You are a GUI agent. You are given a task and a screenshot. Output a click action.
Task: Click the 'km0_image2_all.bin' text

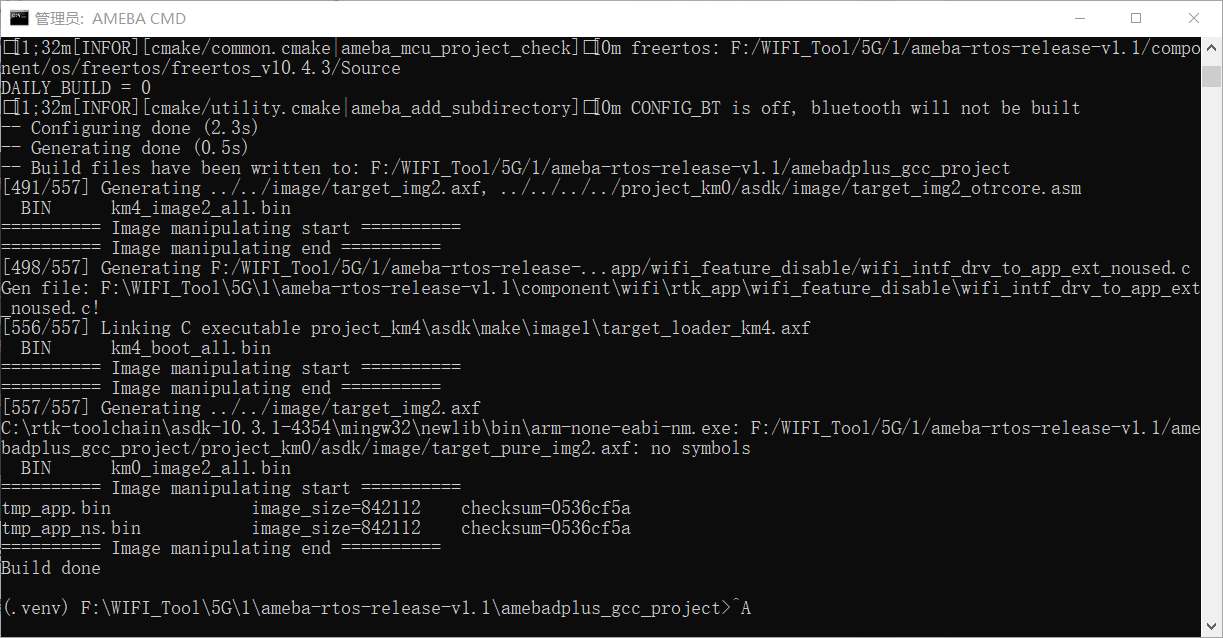(201, 468)
